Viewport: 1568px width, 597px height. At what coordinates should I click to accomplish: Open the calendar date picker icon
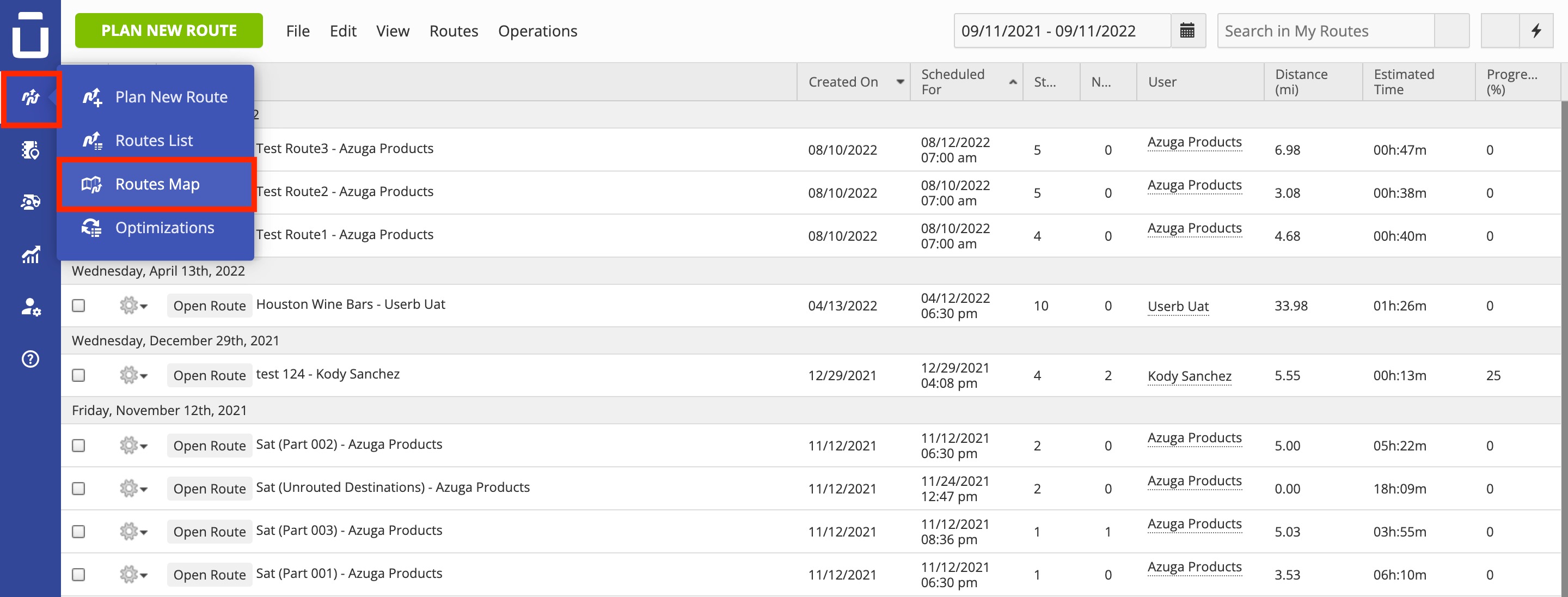click(x=1187, y=31)
